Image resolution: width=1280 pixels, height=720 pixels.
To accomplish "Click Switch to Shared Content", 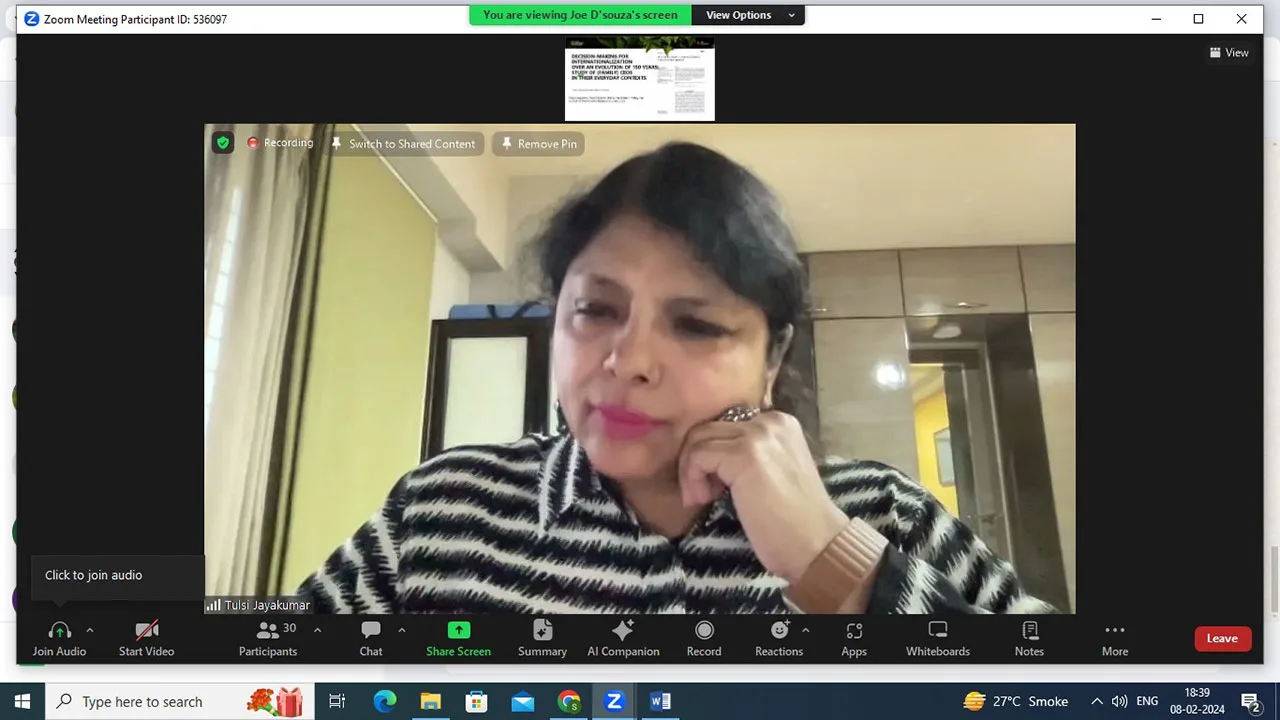I will click(x=404, y=143).
